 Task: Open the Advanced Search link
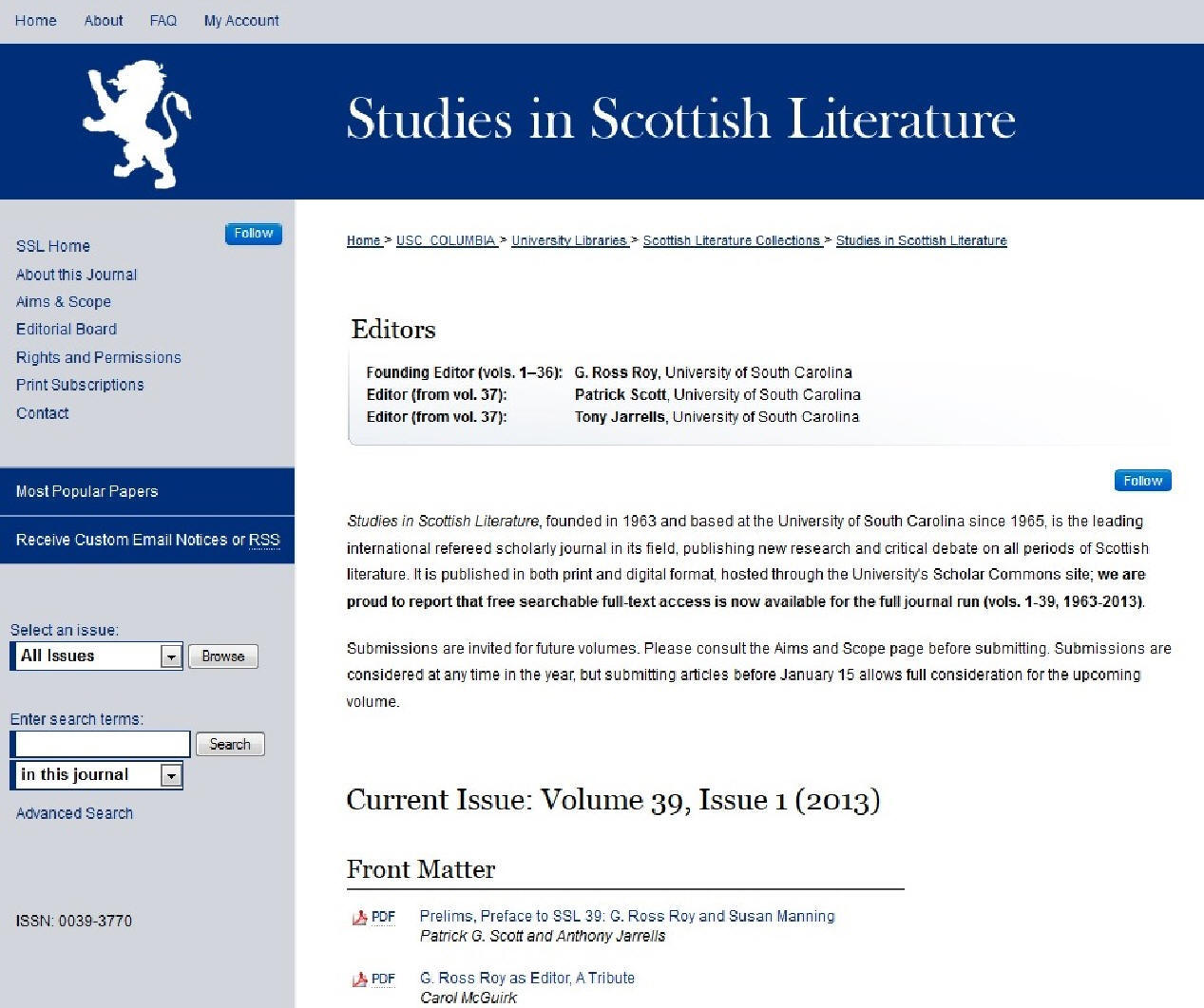[x=74, y=813]
